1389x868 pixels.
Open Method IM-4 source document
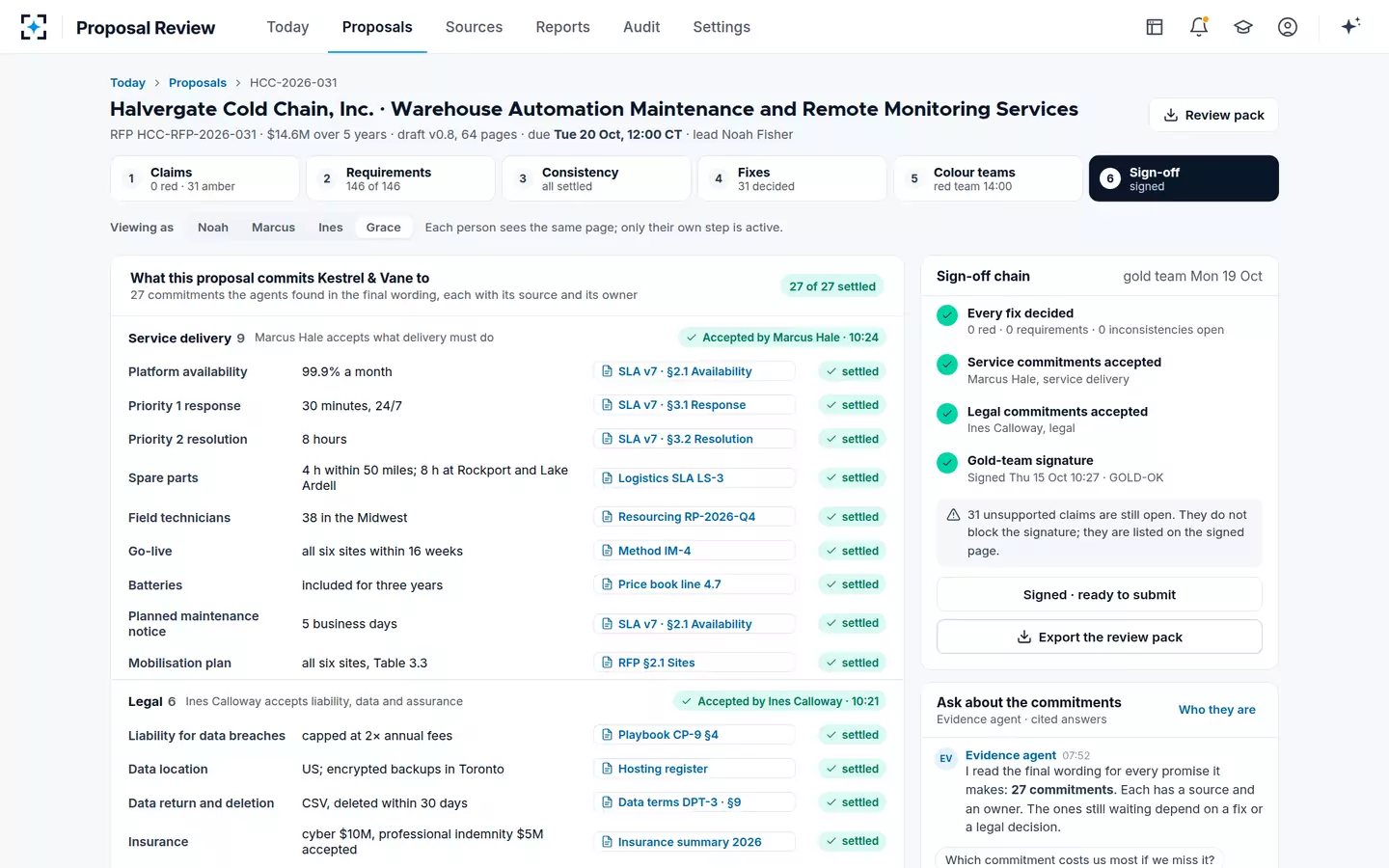tap(694, 551)
